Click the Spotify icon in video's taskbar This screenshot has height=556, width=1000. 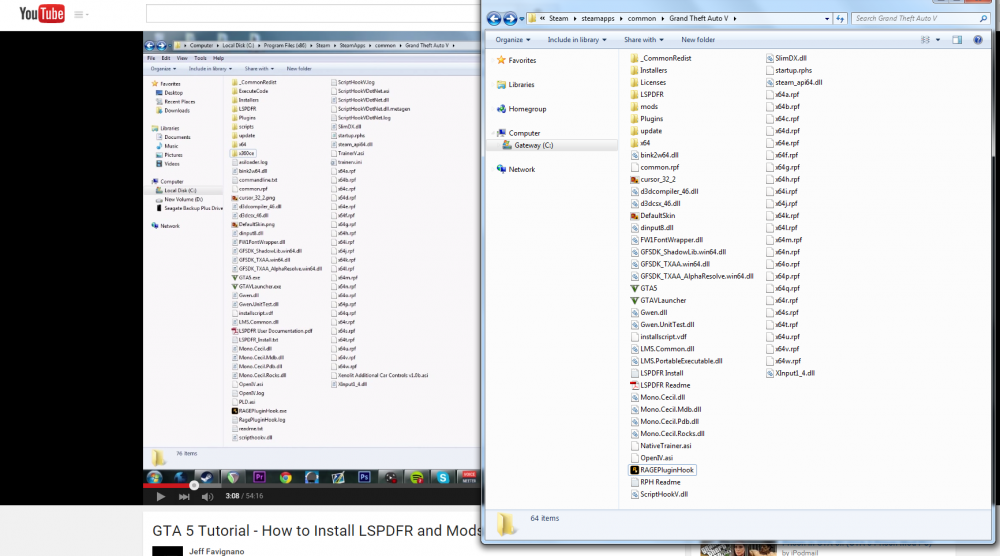tap(416, 477)
